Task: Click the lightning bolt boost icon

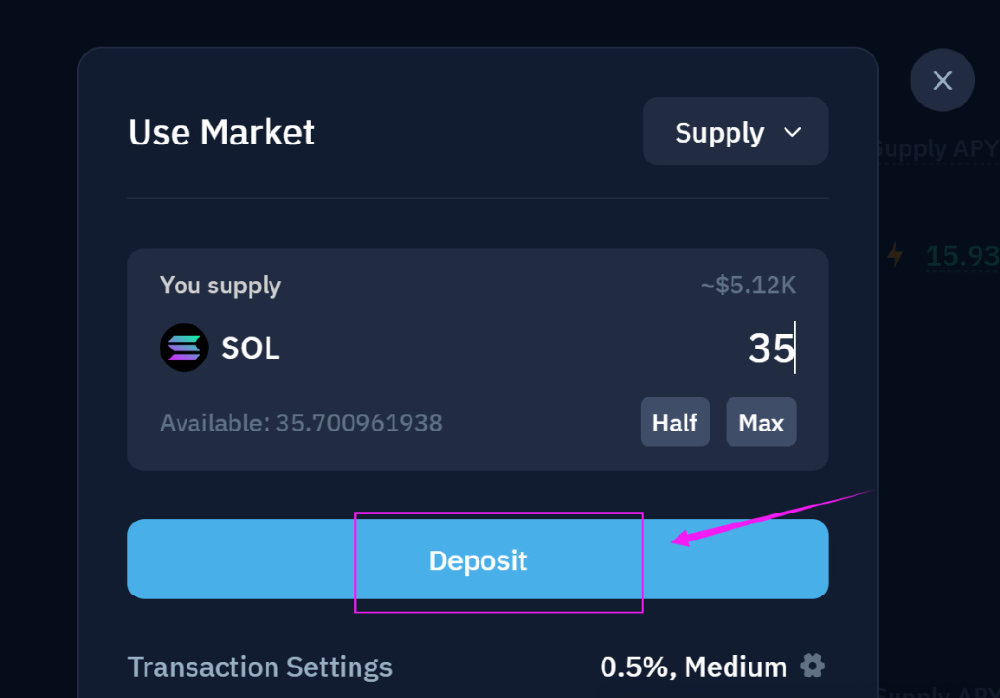Action: tap(895, 255)
